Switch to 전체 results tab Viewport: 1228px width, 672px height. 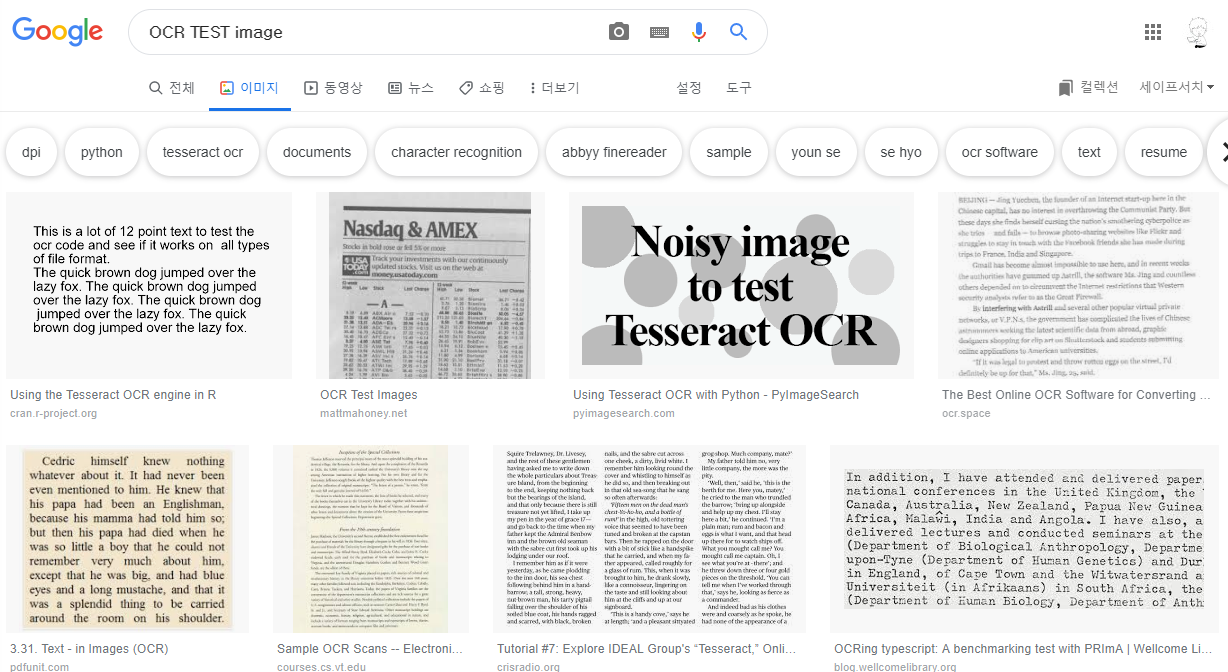point(172,88)
